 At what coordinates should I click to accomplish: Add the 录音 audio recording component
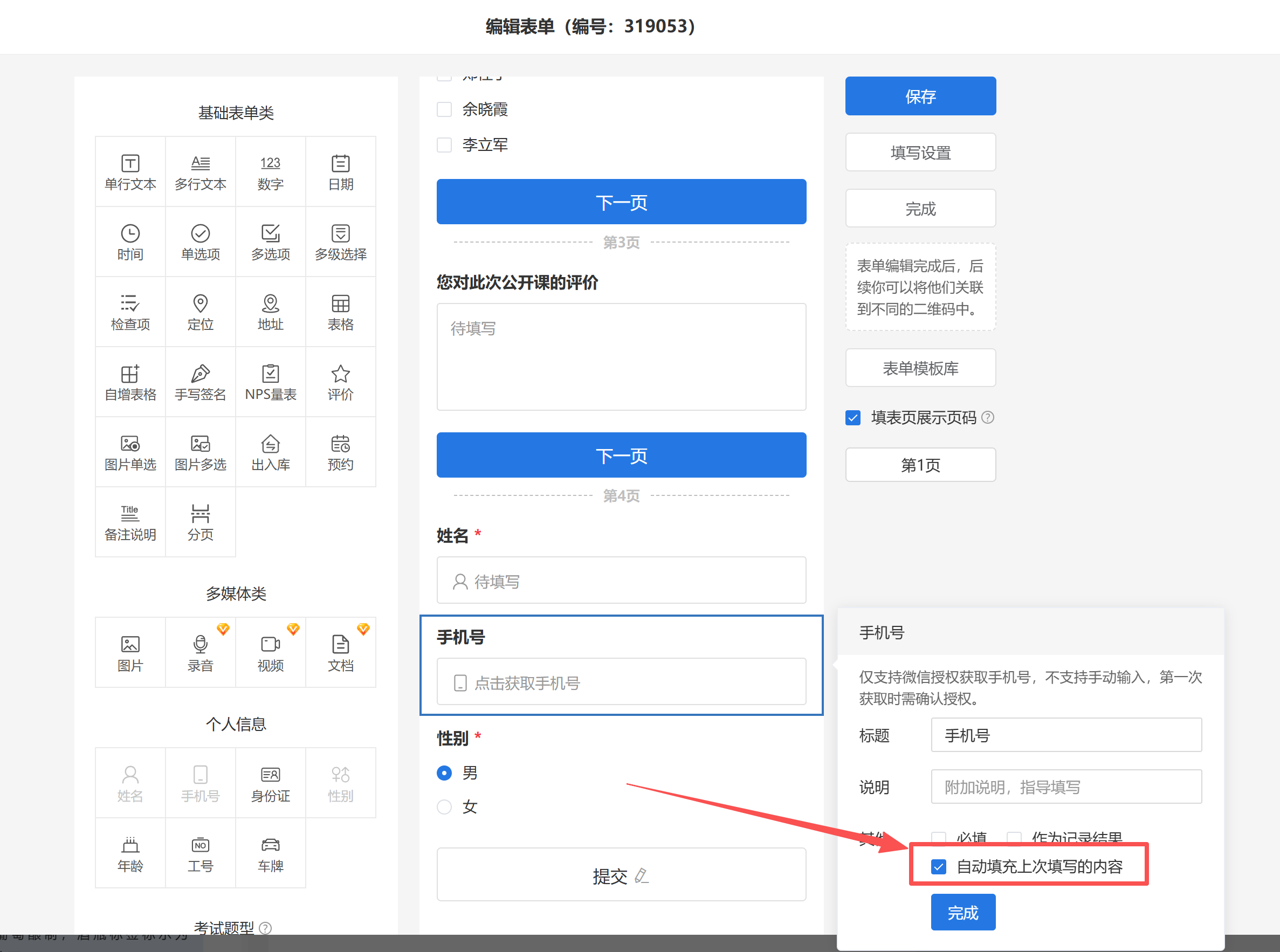(x=200, y=653)
